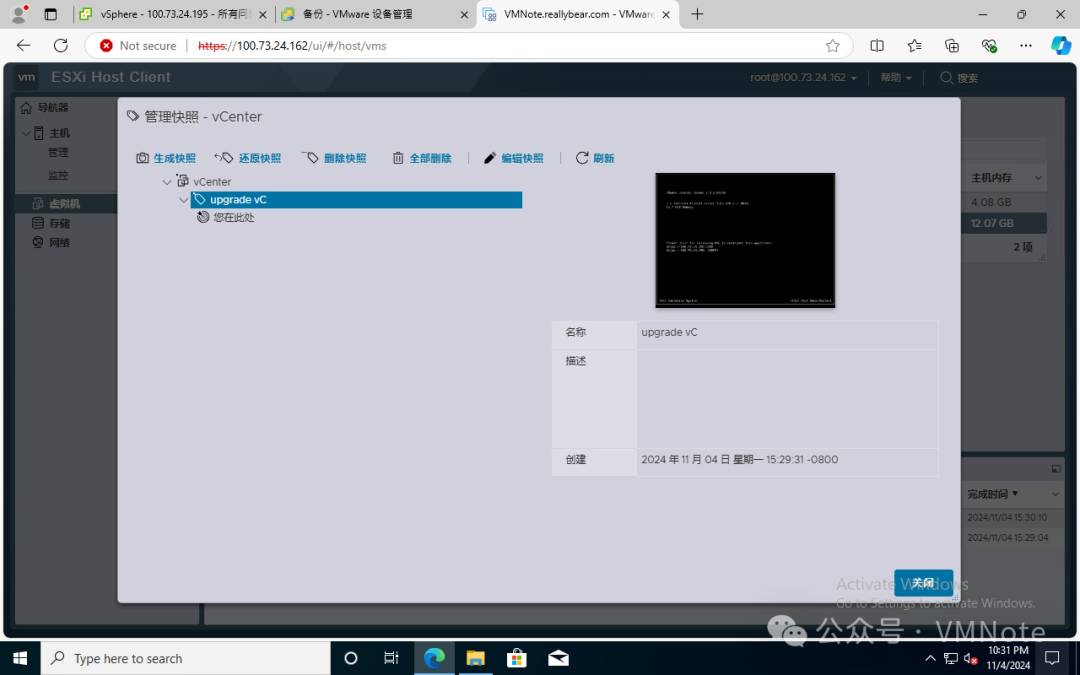Click the 12.07 GB memory cell
Image resolution: width=1080 pixels, height=675 pixels.
pos(992,223)
